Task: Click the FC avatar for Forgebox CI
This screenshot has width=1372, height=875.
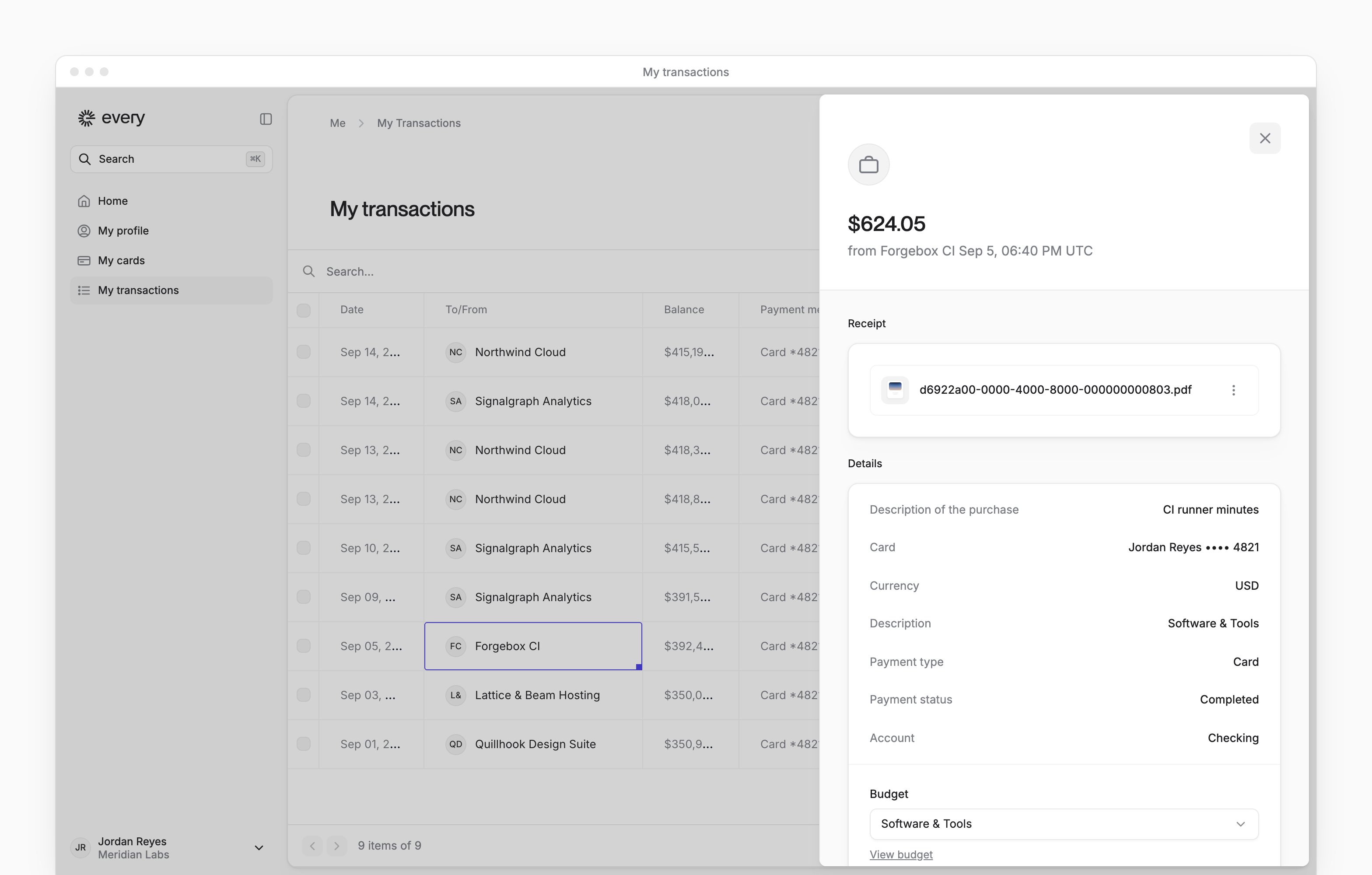Action: (455, 646)
